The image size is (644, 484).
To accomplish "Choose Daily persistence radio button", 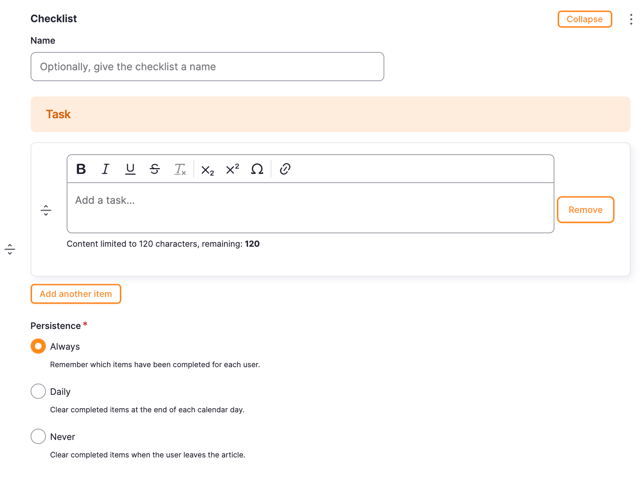I will [38, 391].
